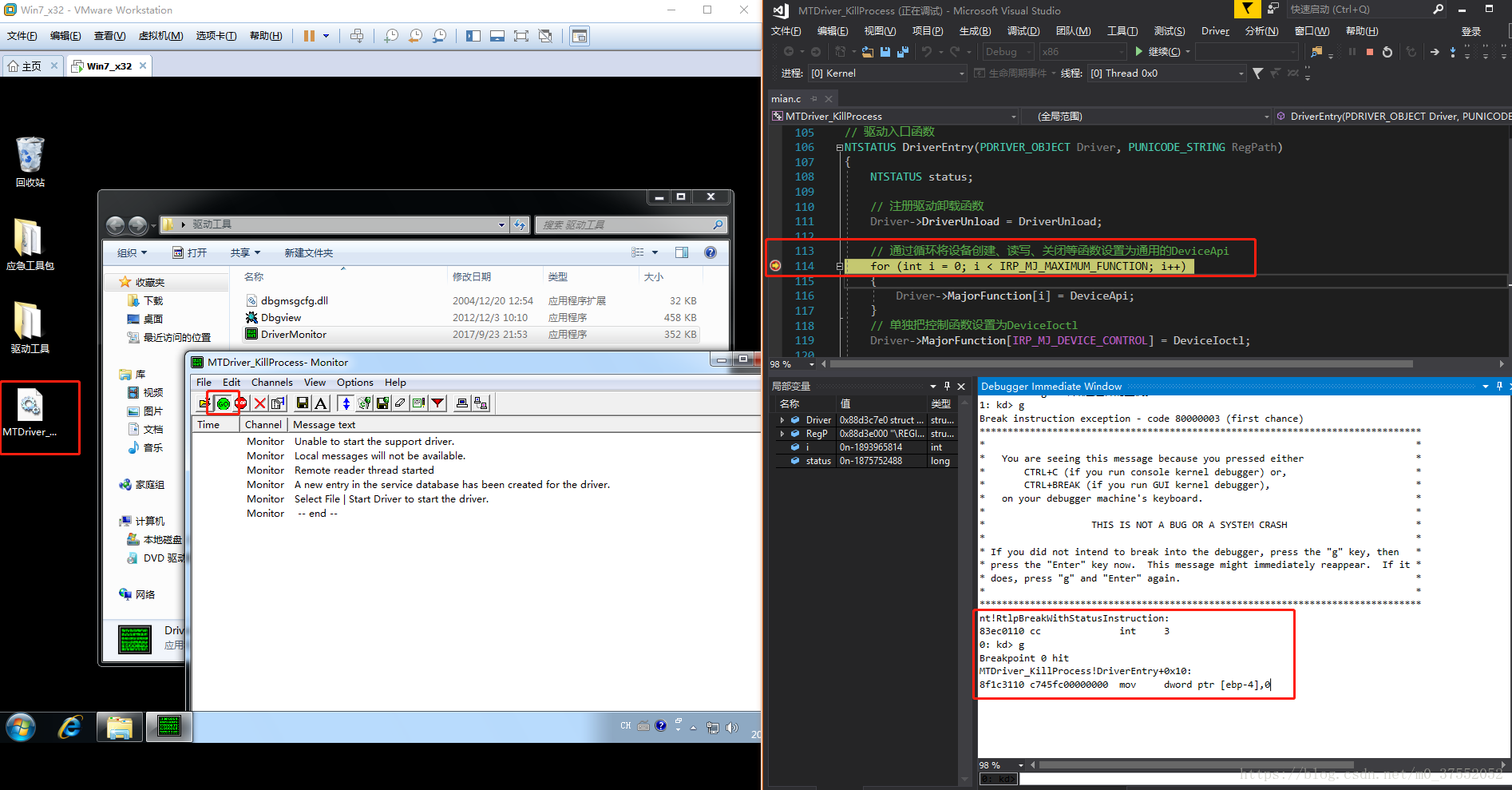The width and height of the screenshot is (1512, 790).
Task: Click the floppy save icon in Monitor toolbar
Action: (303, 403)
